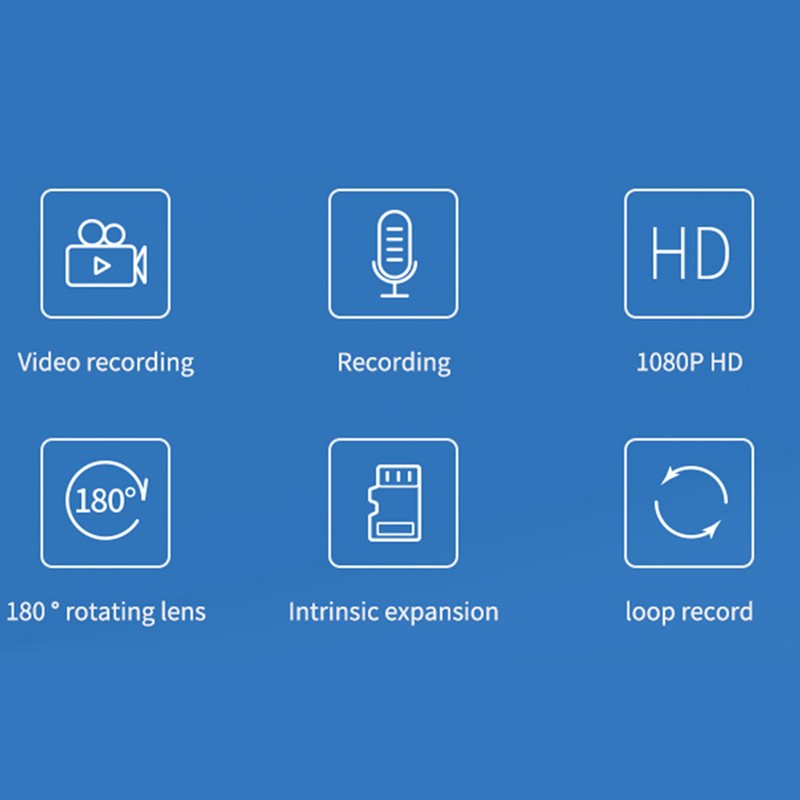
Task: Click the "Video recording" label
Action: (106, 363)
